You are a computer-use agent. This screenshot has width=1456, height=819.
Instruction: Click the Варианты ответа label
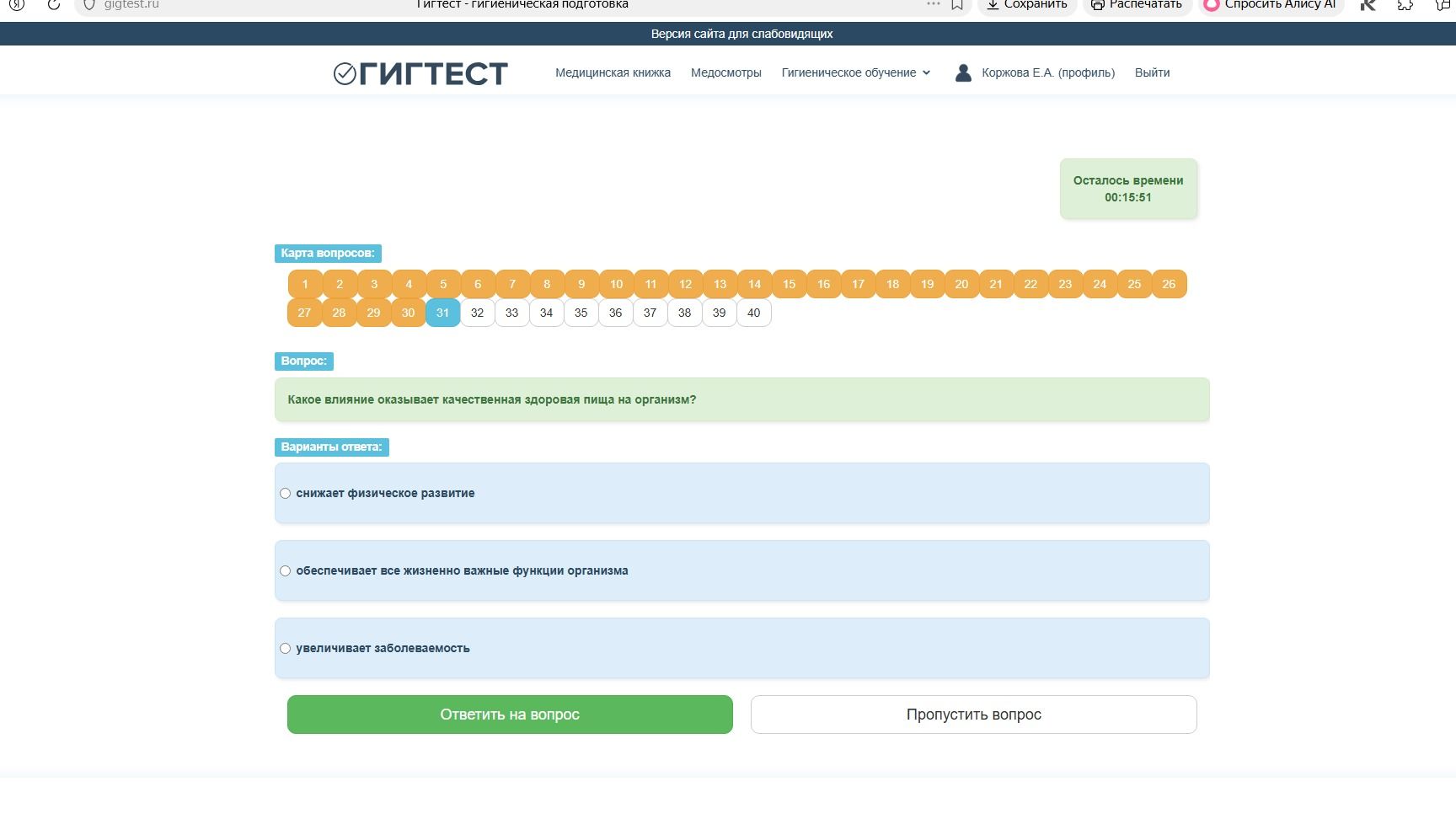pos(331,447)
